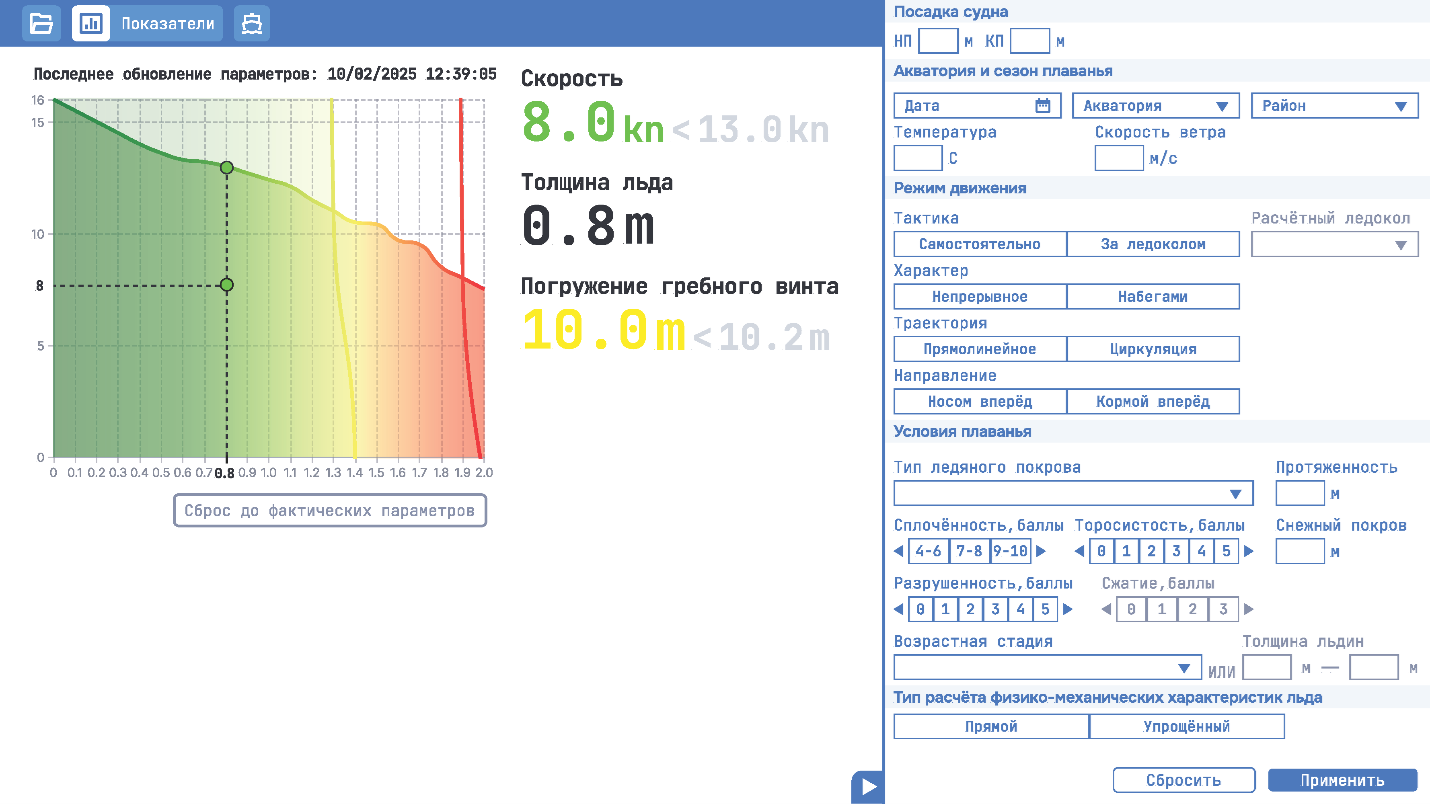1430x804 pixels.
Task: Click the green point on the speed curve
Action: pos(227,167)
